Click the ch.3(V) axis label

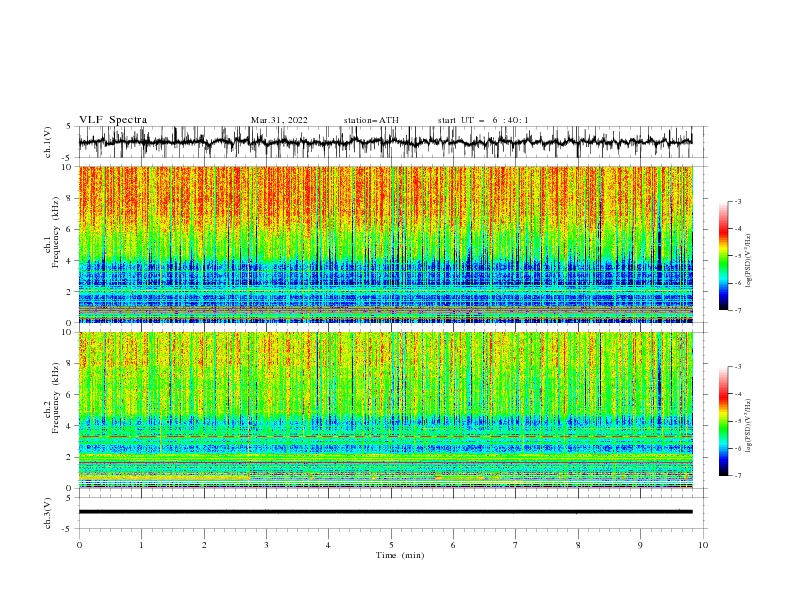(x=48, y=513)
